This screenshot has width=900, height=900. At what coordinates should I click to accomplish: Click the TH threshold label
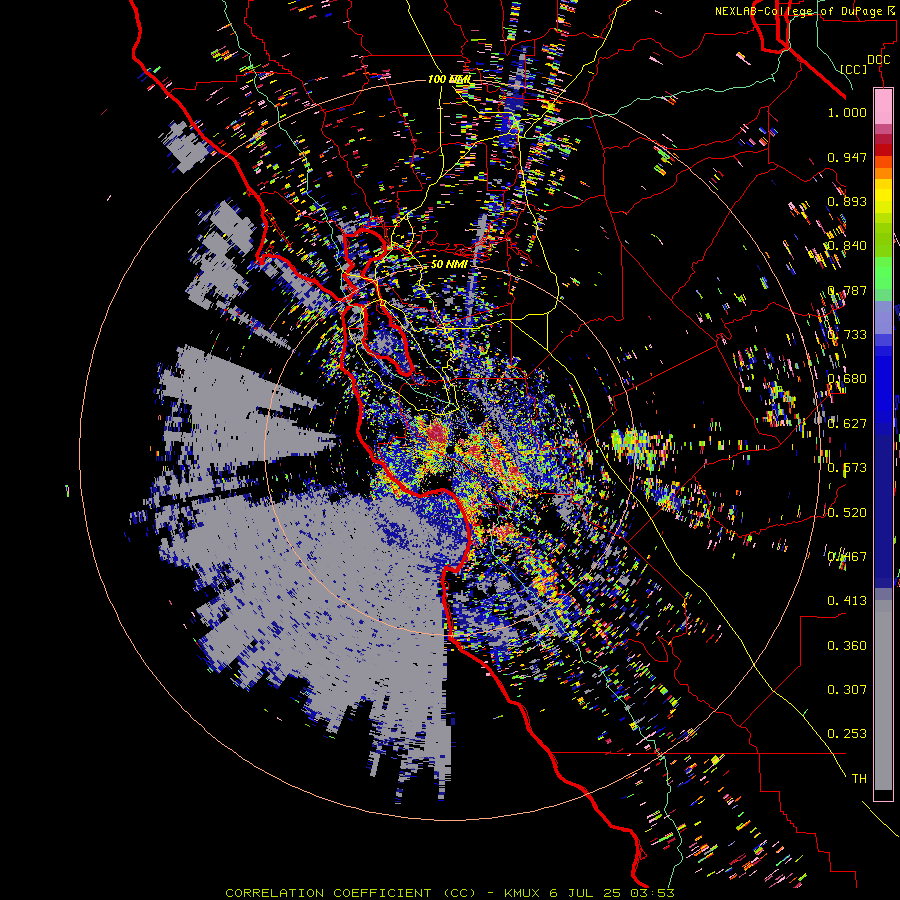[859, 779]
